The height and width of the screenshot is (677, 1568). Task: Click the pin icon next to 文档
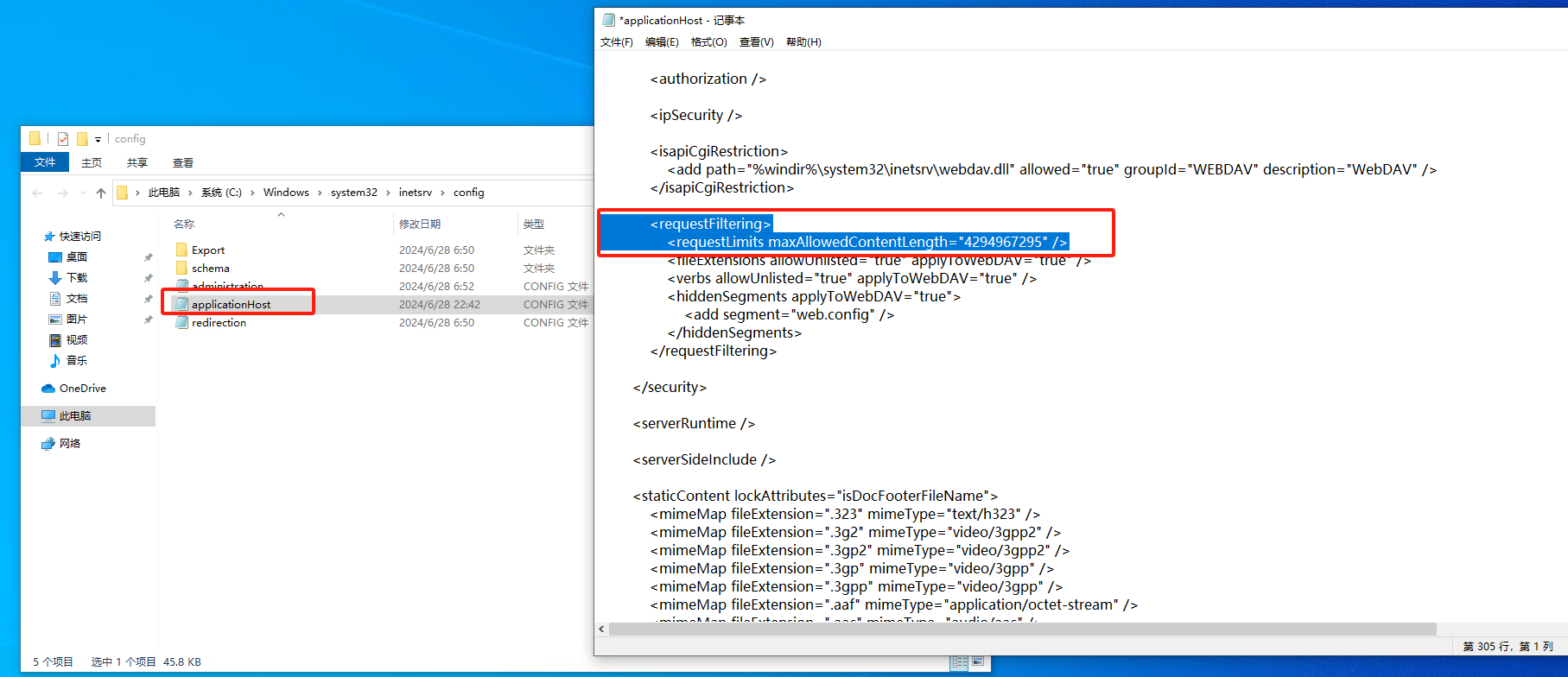tap(148, 299)
